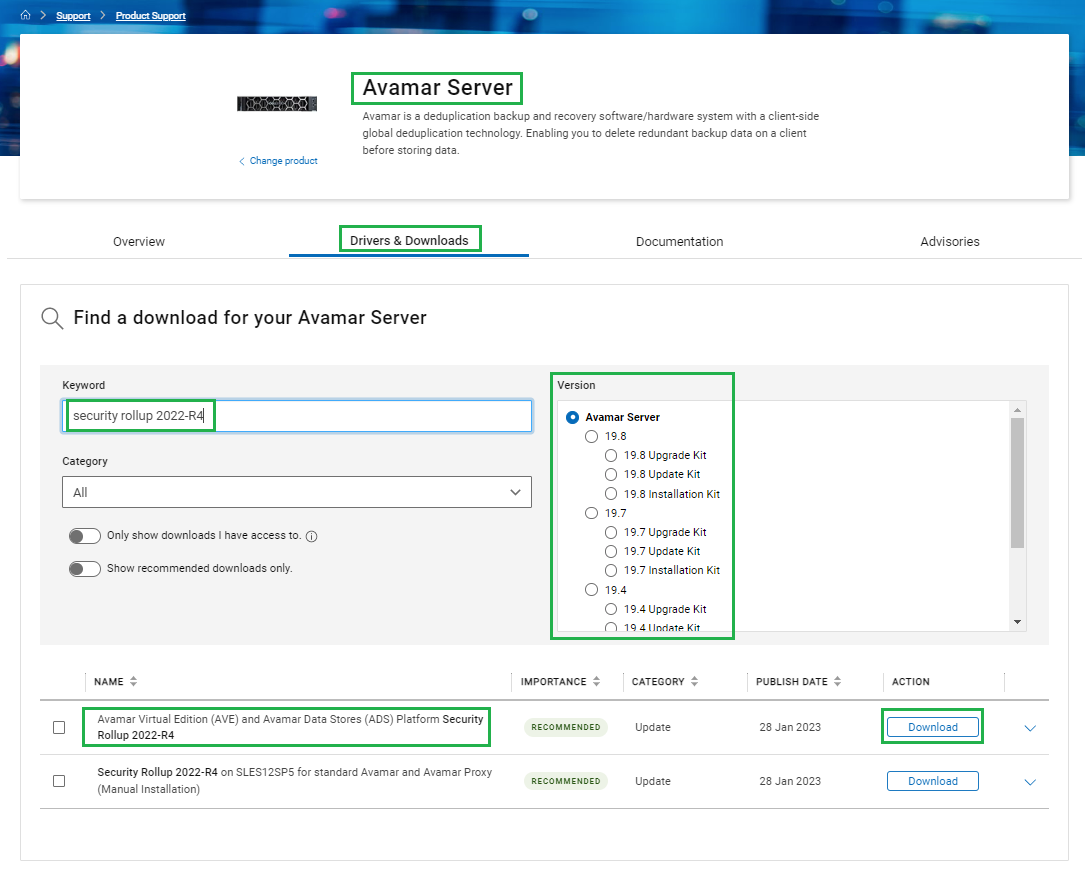This screenshot has height=871, width=1085.
Task: Sort the table by CATEGORY
Action: tap(694, 681)
